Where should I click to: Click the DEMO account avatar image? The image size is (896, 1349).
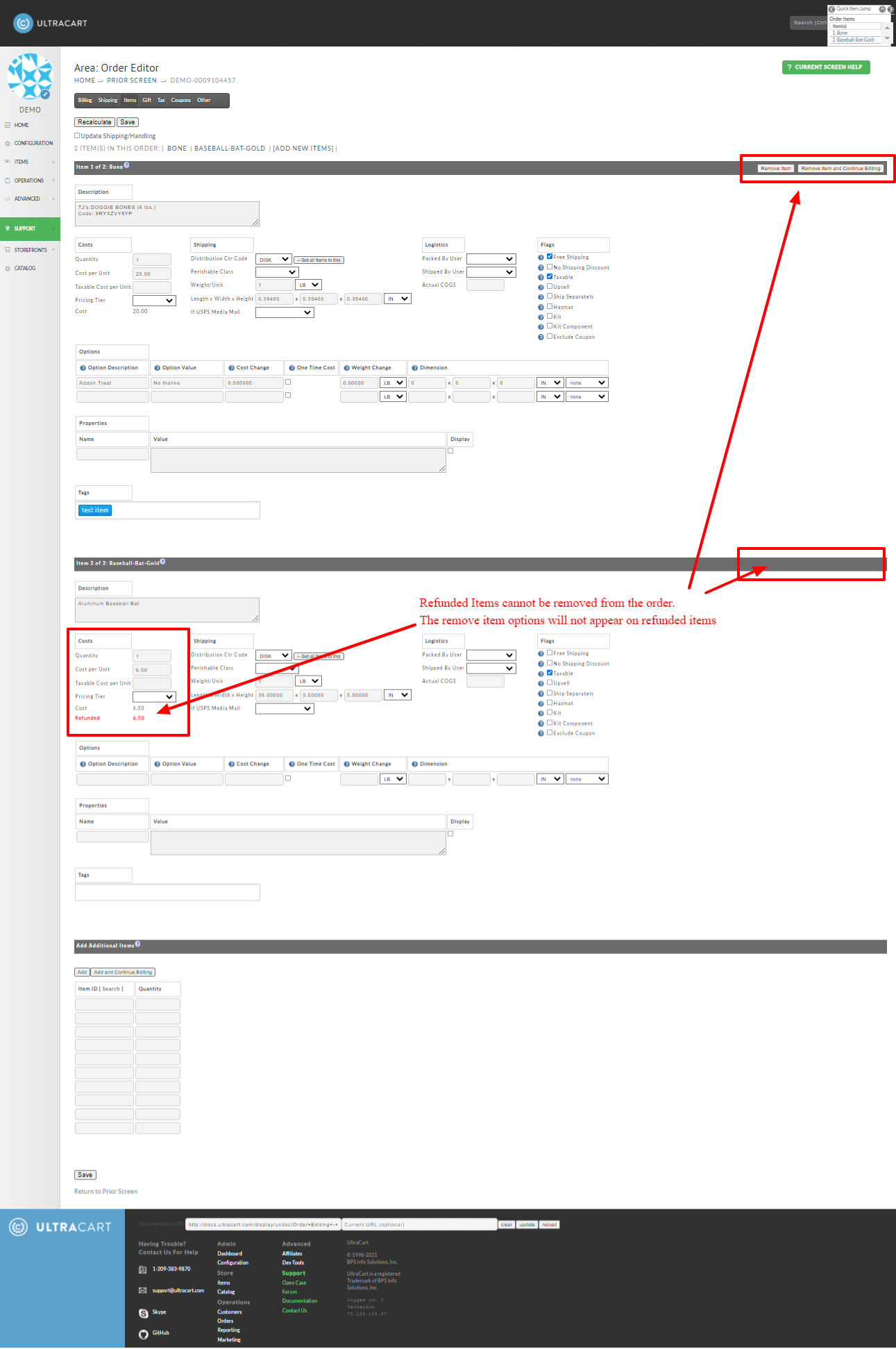30,76
